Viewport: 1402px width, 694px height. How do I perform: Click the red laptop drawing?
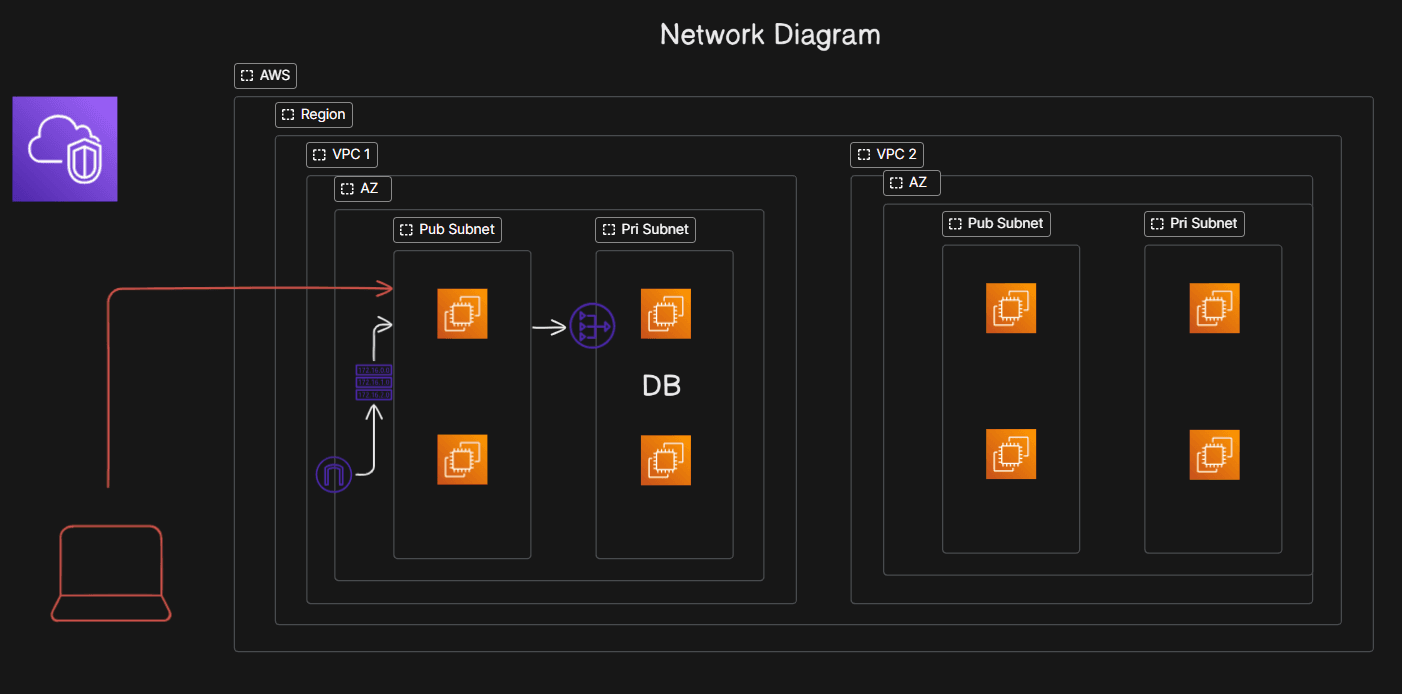[x=110, y=572]
